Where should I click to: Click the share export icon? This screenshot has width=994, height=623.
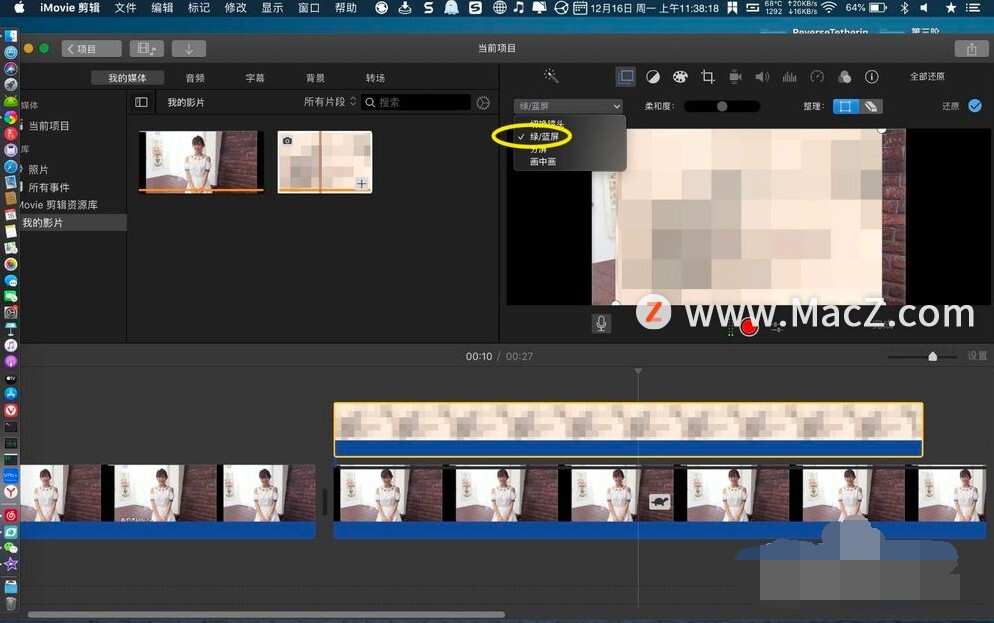pyautogui.click(x=971, y=49)
